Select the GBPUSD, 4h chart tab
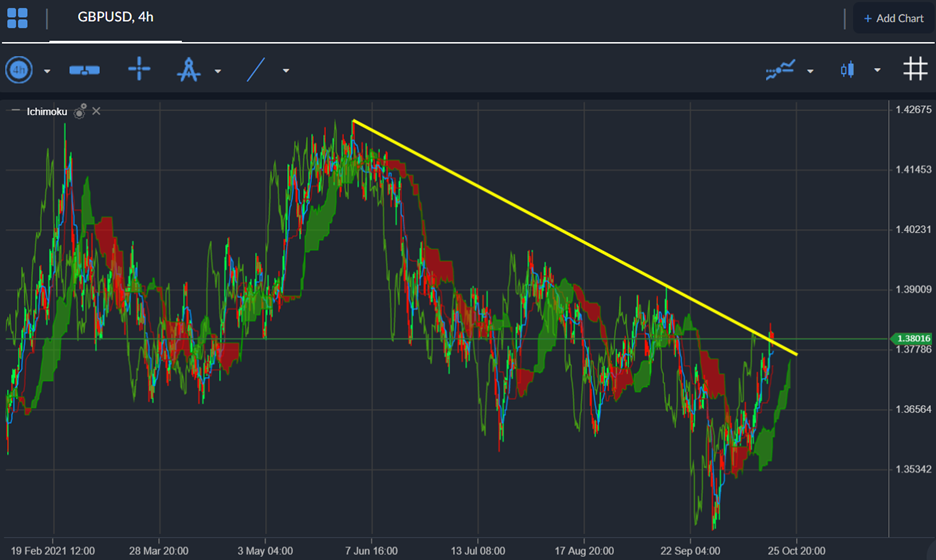The image size is (936, 560). tap(115, 17)
